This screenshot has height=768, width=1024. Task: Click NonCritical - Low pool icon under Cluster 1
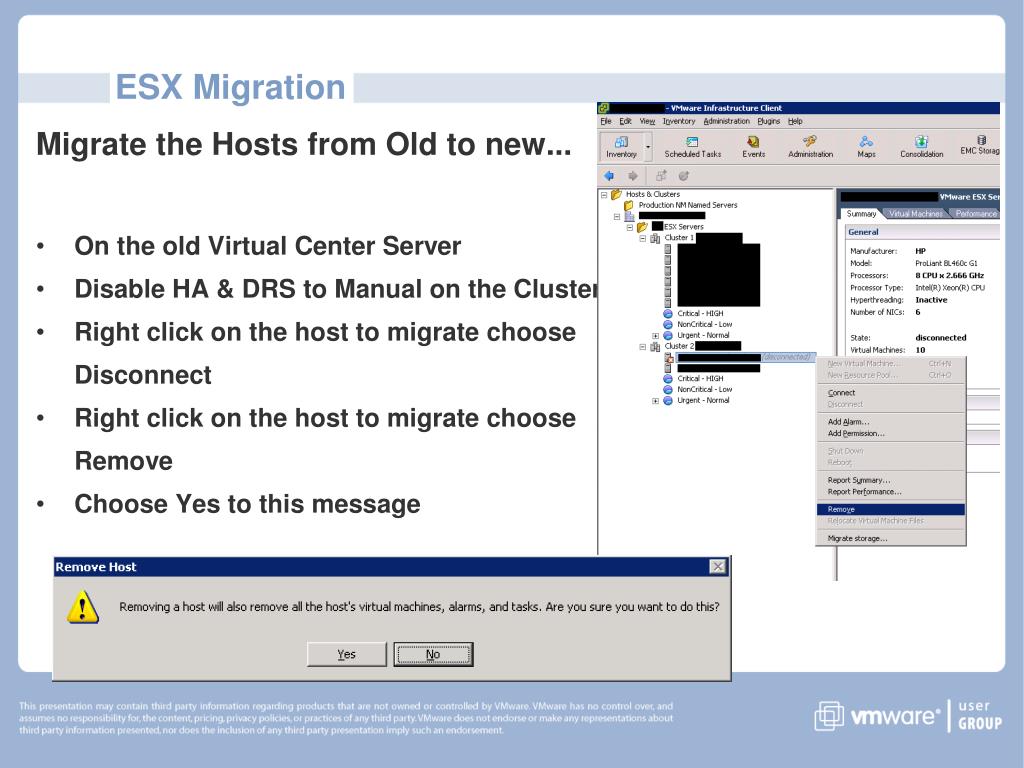click(x=668, y=325)
